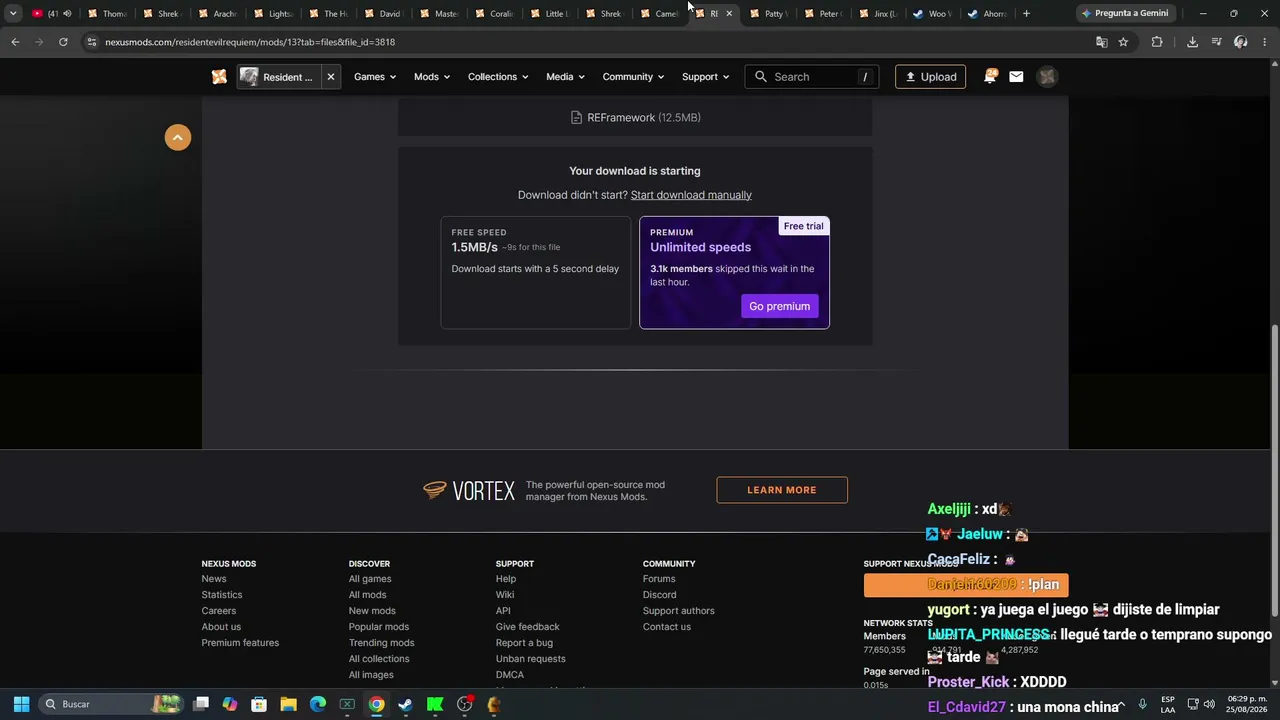Click the Go premium button

[x=780, y=306]
